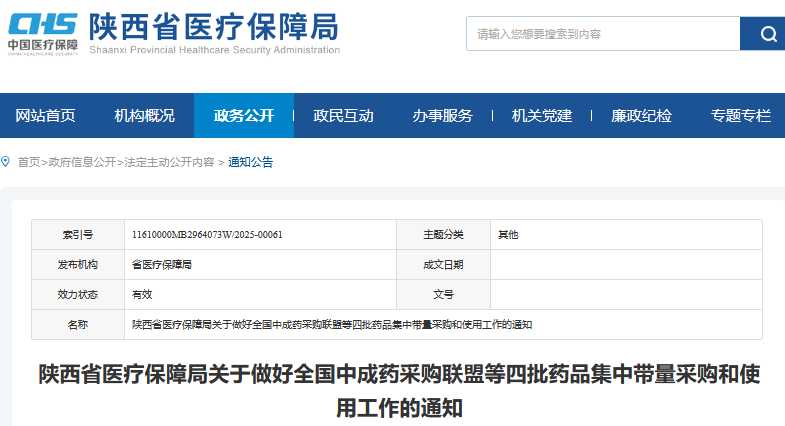
Task: Focus the site search input field
Action: [603, 34]
